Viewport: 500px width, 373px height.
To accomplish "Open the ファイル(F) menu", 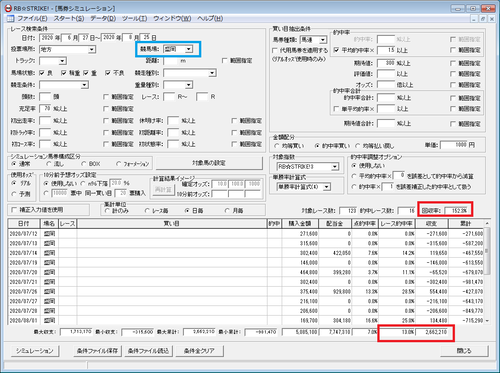I will tap(33, 19).
